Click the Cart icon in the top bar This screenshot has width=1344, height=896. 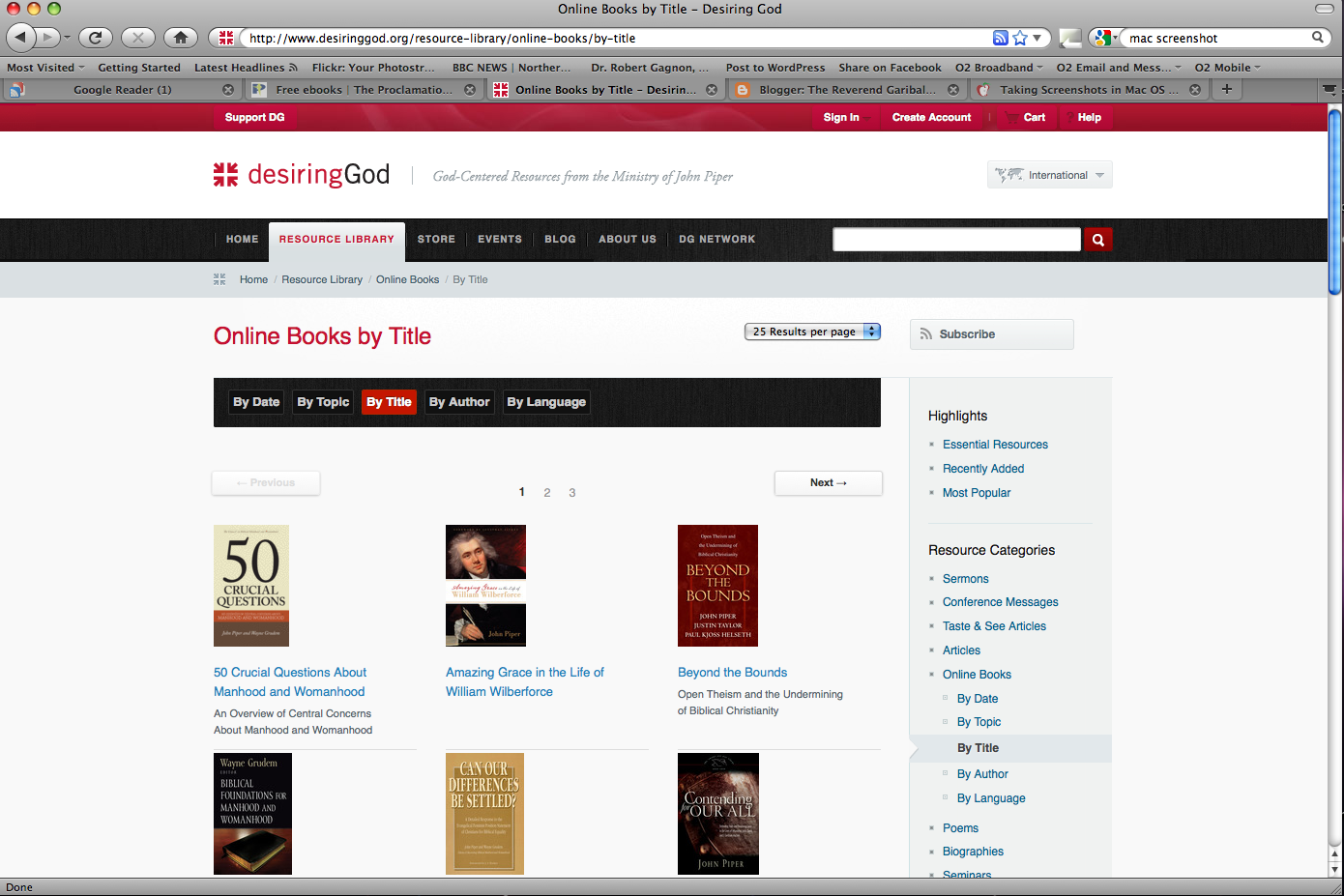(1012, 117)
